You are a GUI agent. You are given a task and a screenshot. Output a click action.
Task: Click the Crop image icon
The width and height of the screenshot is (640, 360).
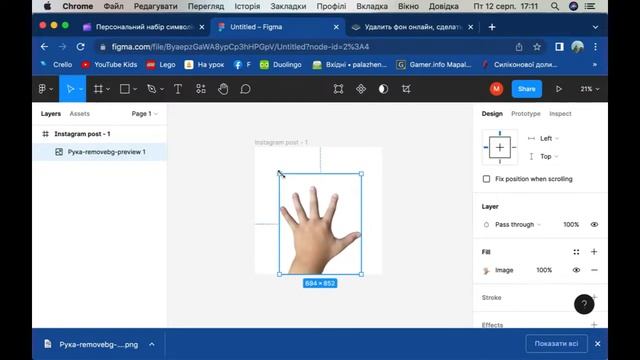coord(406,89)
